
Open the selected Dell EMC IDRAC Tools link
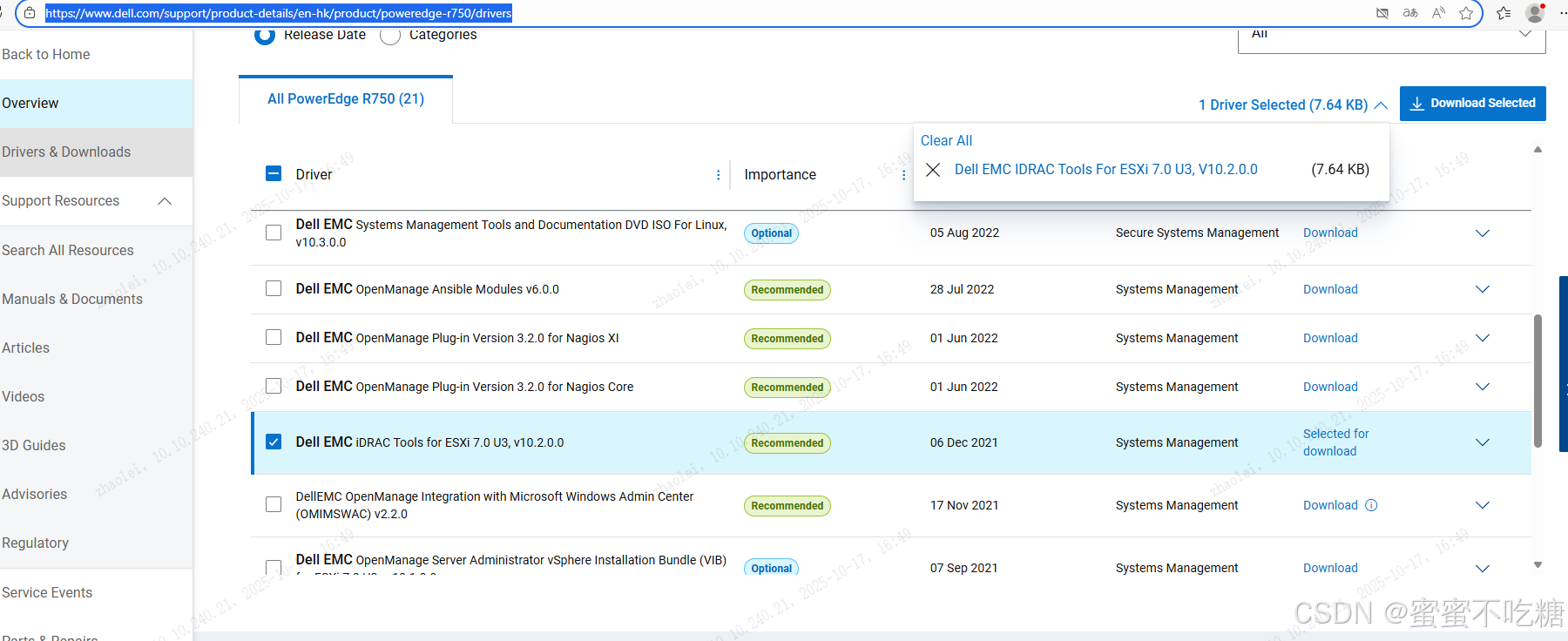1106,170
